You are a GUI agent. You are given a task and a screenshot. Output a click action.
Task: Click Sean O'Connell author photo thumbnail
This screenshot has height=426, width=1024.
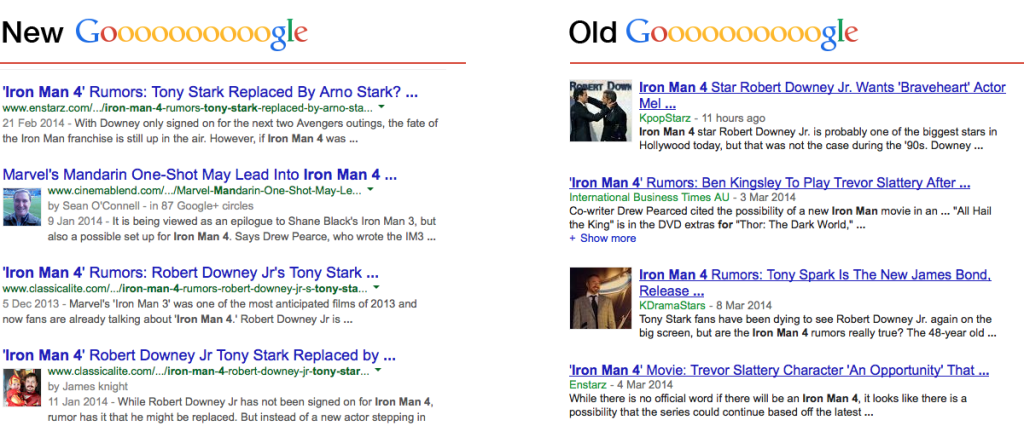click(x=22, y=206)
